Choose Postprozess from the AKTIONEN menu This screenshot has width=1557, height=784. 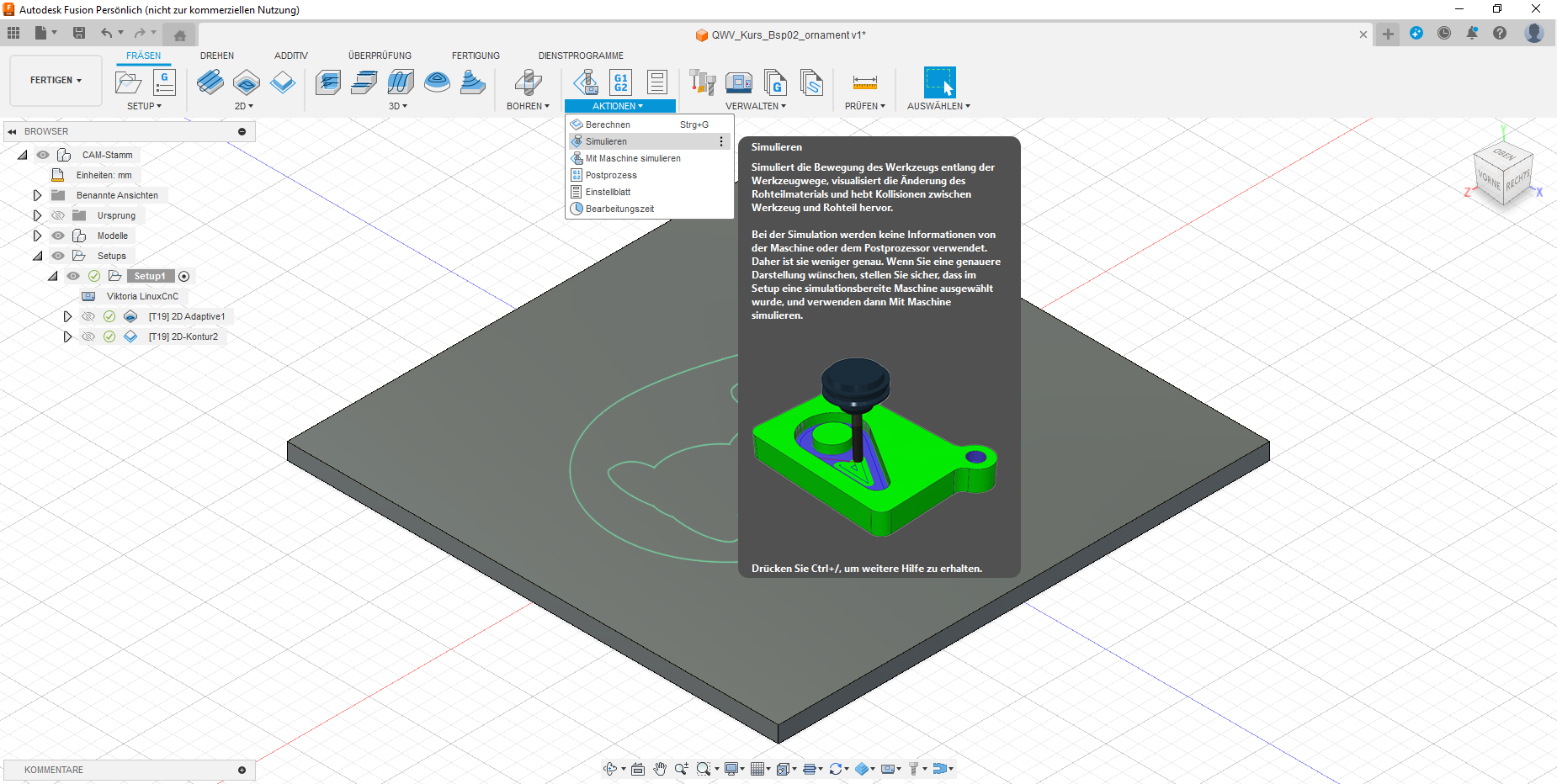[x=611, y=175]
